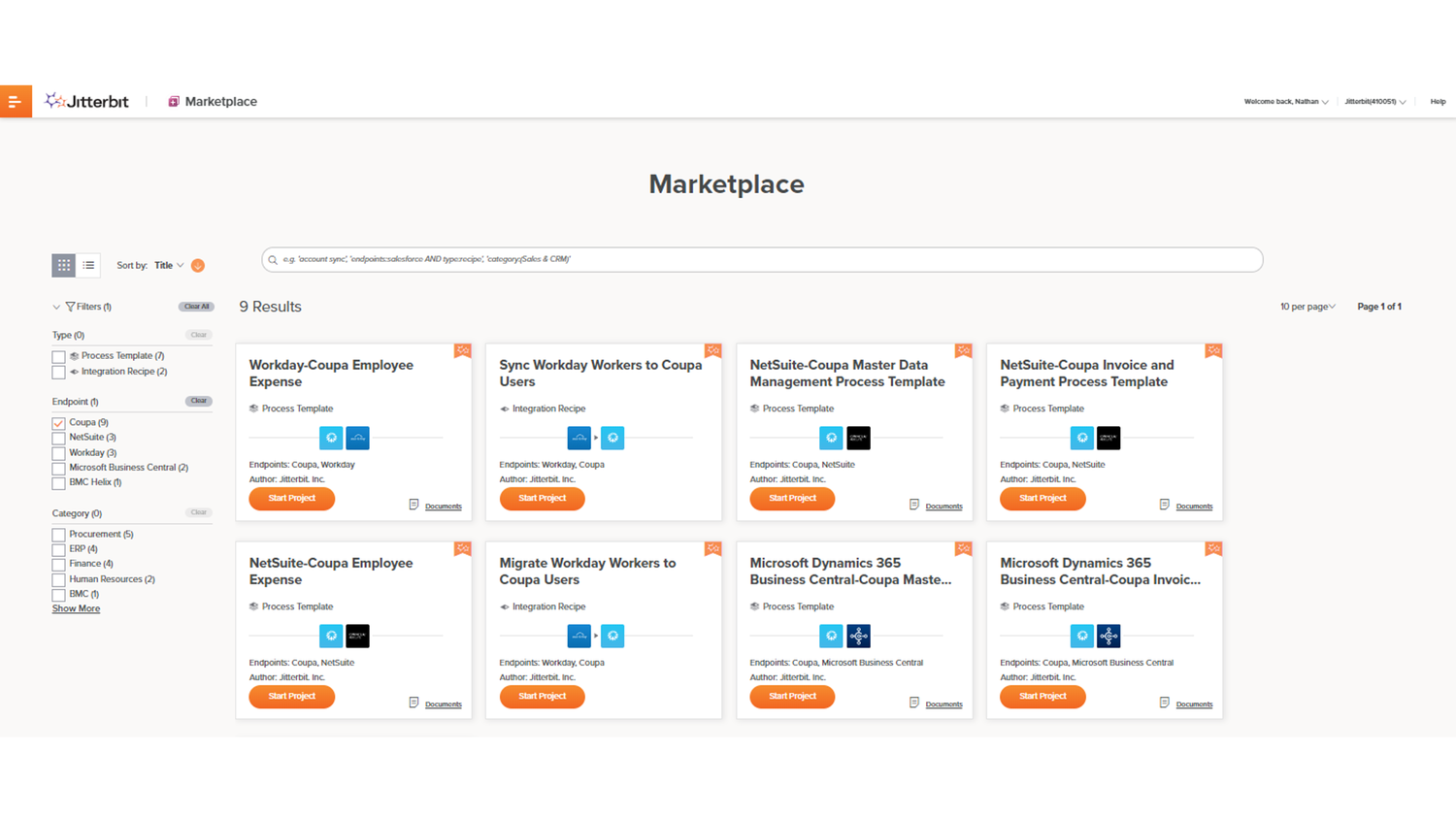Enable the Process Template type filter

[x=58, y=355]
